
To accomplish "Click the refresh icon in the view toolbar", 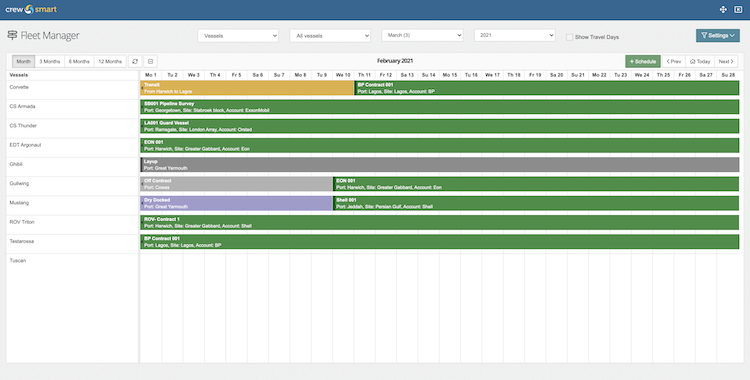I will point(135,61).
